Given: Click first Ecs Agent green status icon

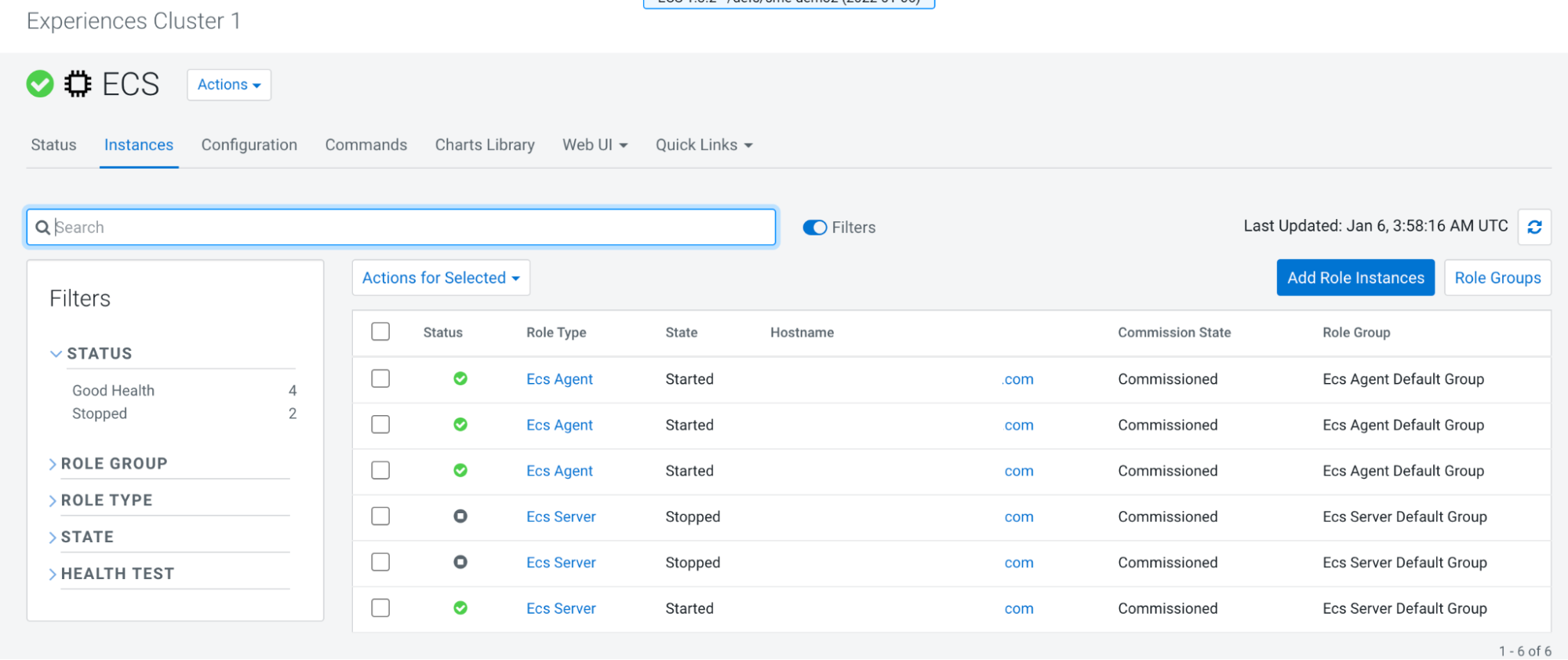Looking at the screenshot, I should [x=460, y=379].
